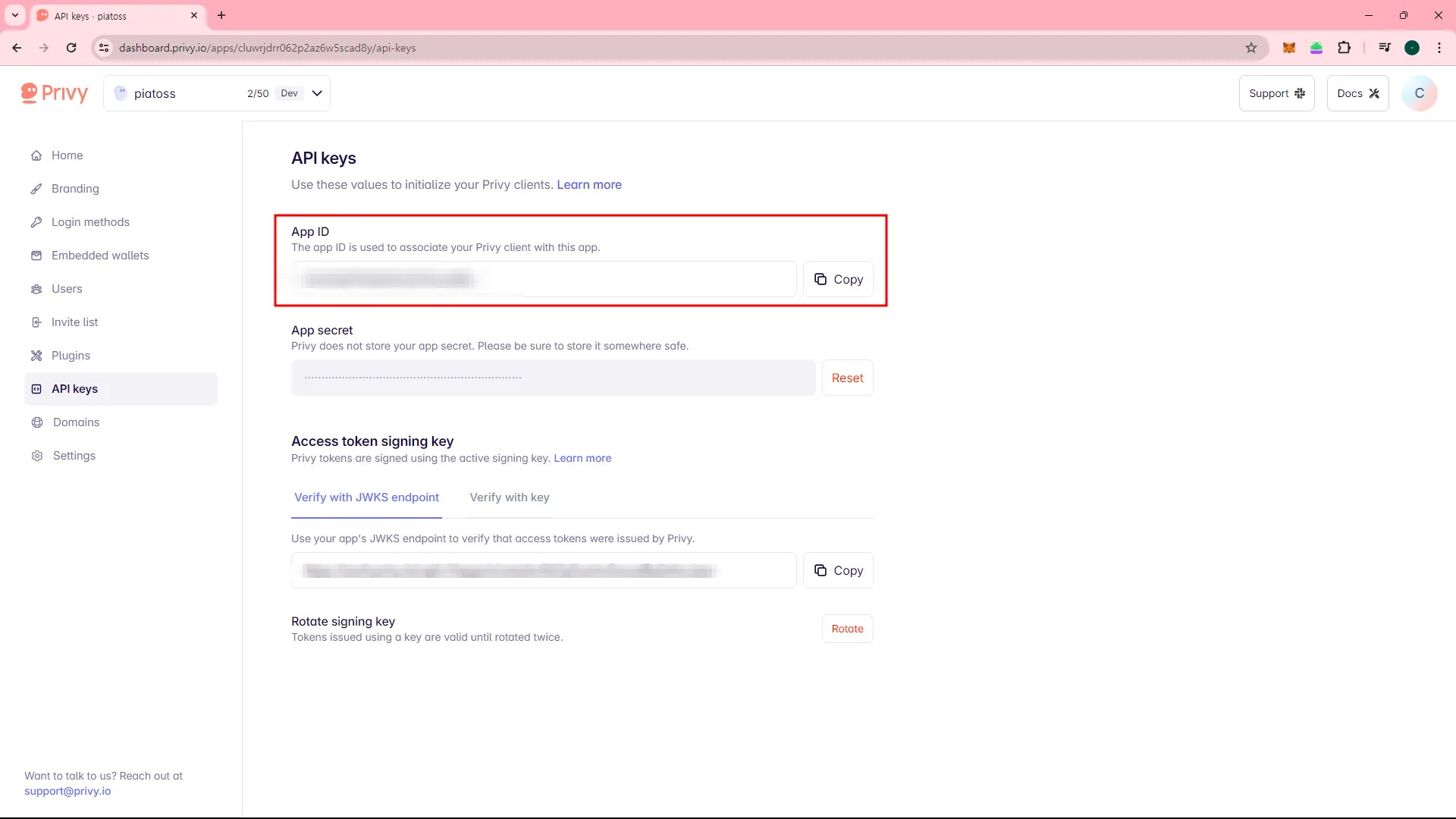Screen dimensions: 1456x819
Task: Reset the app secret
Action: point(847,378)
